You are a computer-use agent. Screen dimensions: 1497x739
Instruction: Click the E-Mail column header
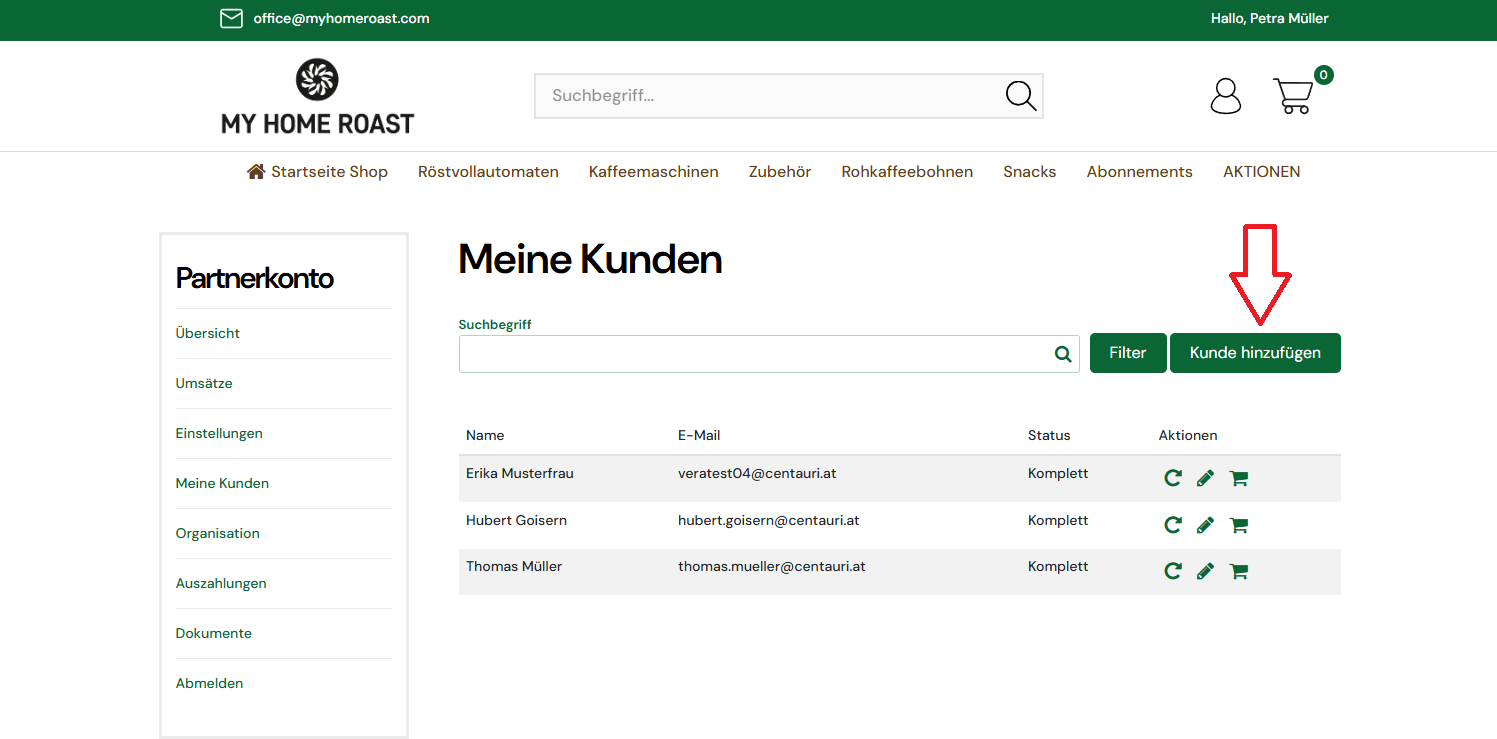(699, 435)
